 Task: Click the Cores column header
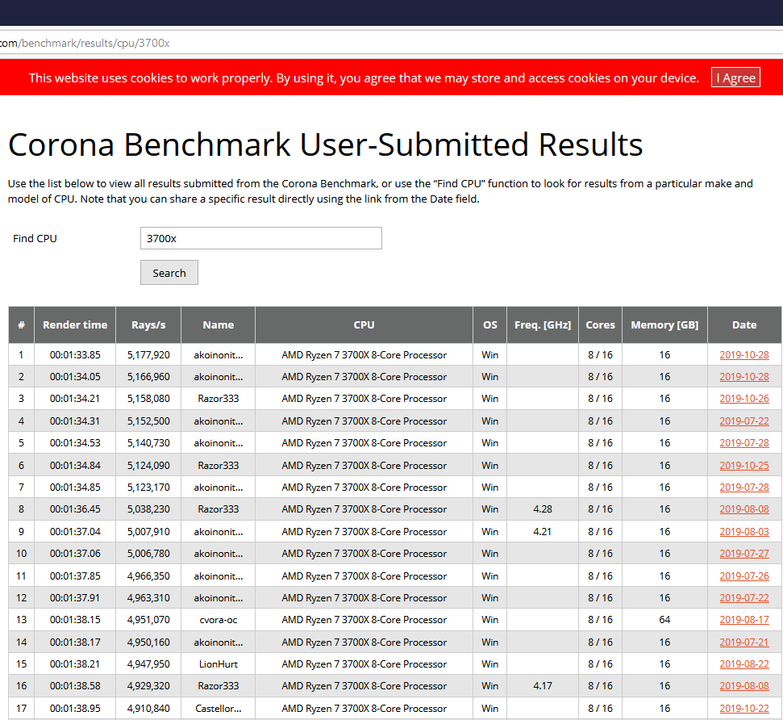pyautogui.click(x=600, y=325)
